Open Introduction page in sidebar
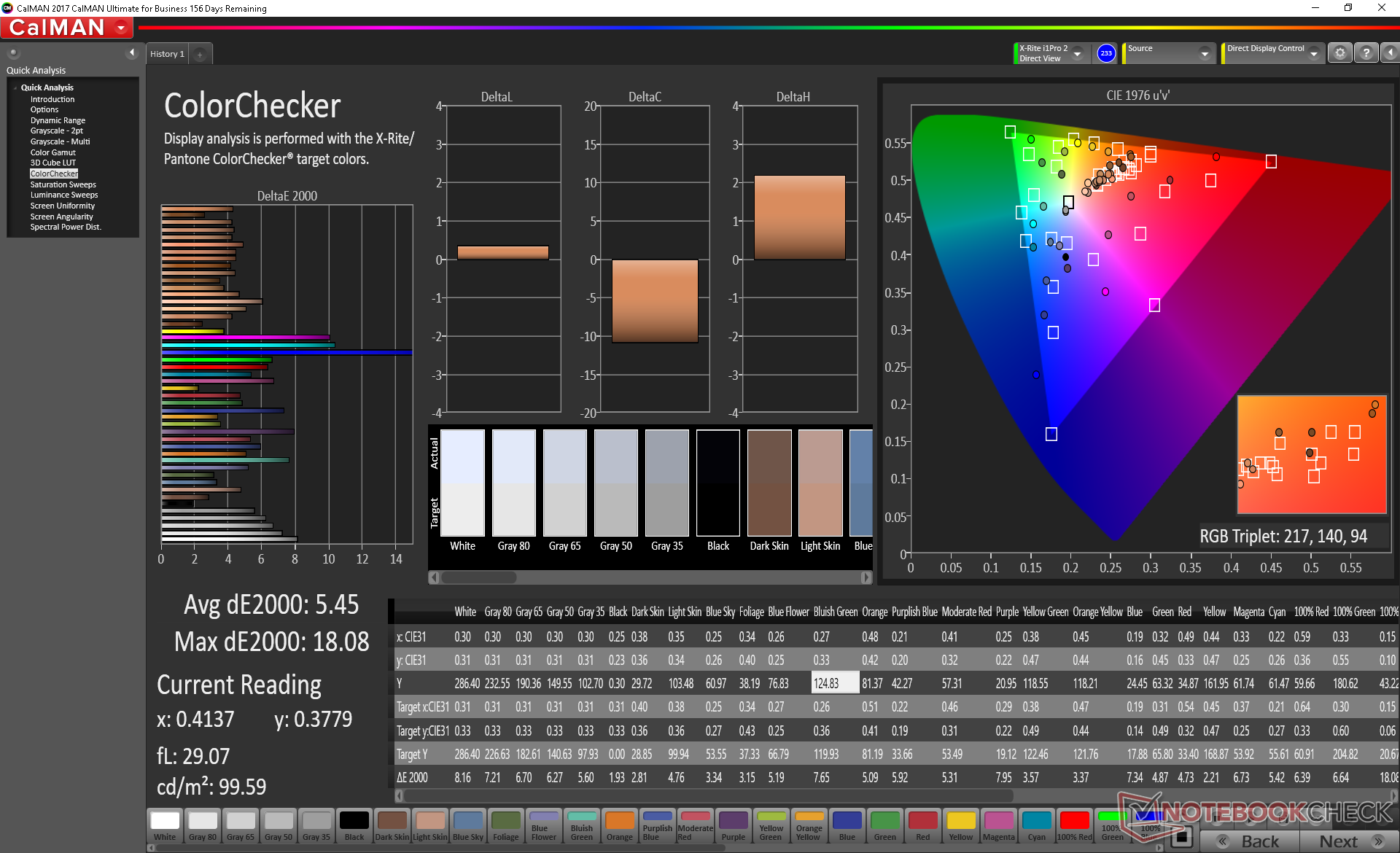Image resolution: width=1400 pixels, height=853 pixels. point(52,99)
